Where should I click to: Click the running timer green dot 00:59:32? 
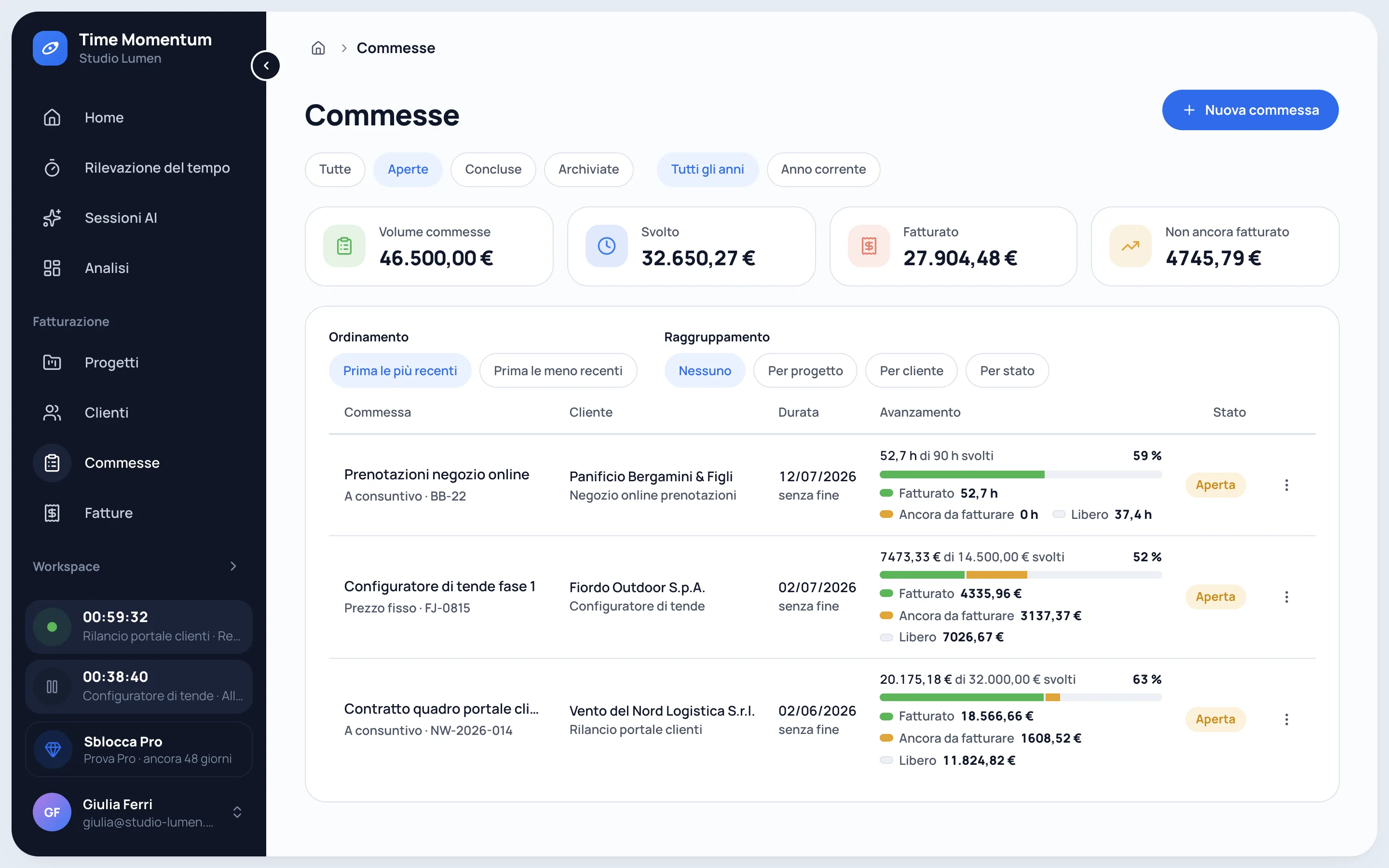tap(52, 627)
